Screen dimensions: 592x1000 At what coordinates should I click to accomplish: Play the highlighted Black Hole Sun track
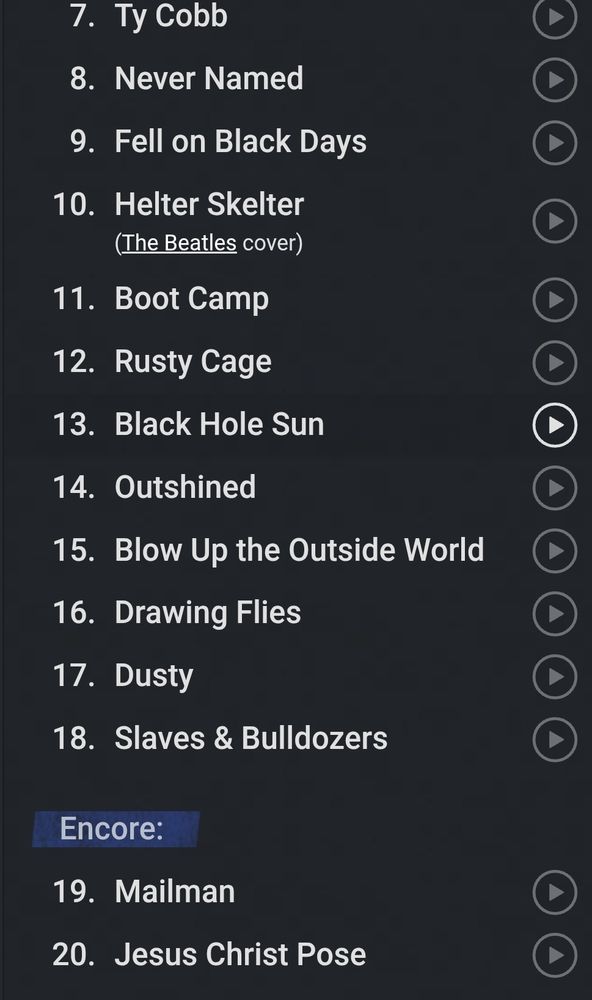coord(554,425)
